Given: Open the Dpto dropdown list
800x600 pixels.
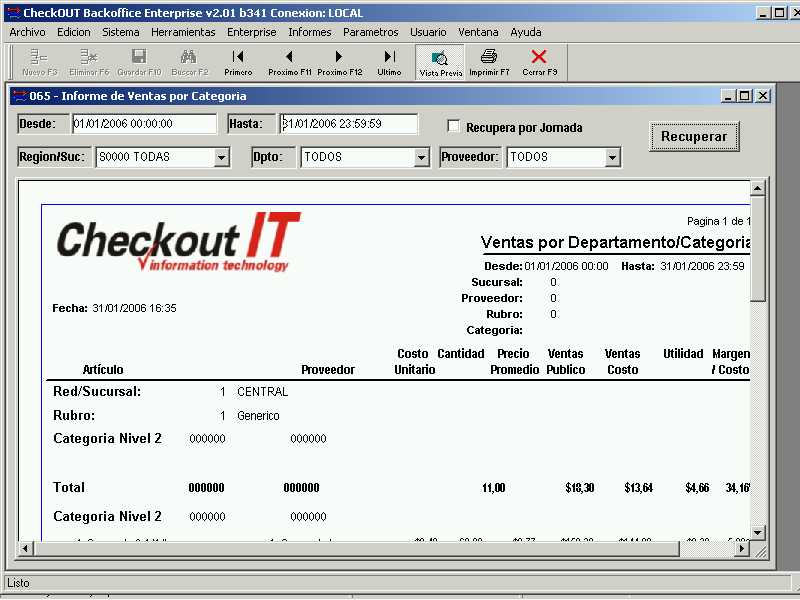Looking at the screenshot, I should 421,158.
